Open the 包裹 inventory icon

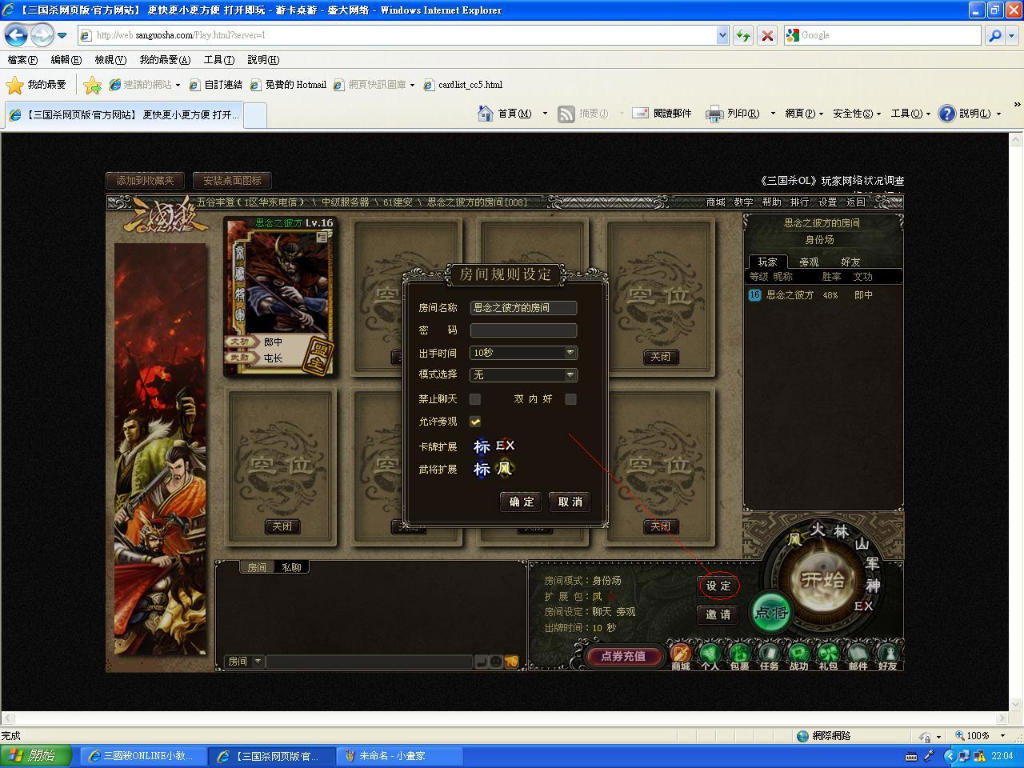point(739,656)
